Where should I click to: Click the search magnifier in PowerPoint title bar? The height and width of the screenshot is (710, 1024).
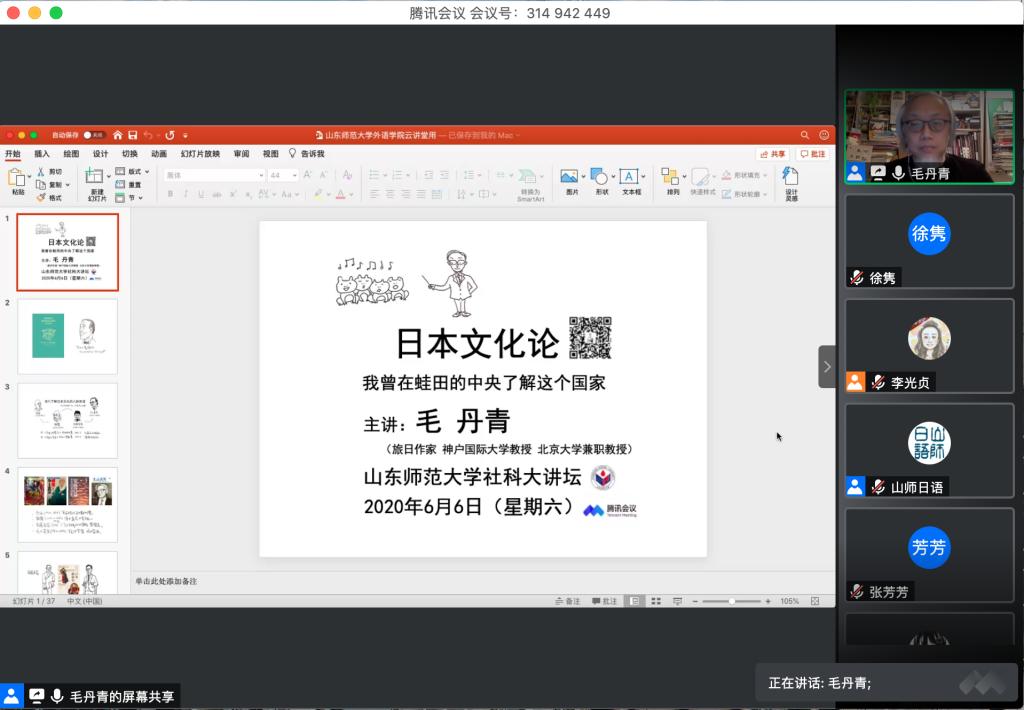[x=804, y=135]
